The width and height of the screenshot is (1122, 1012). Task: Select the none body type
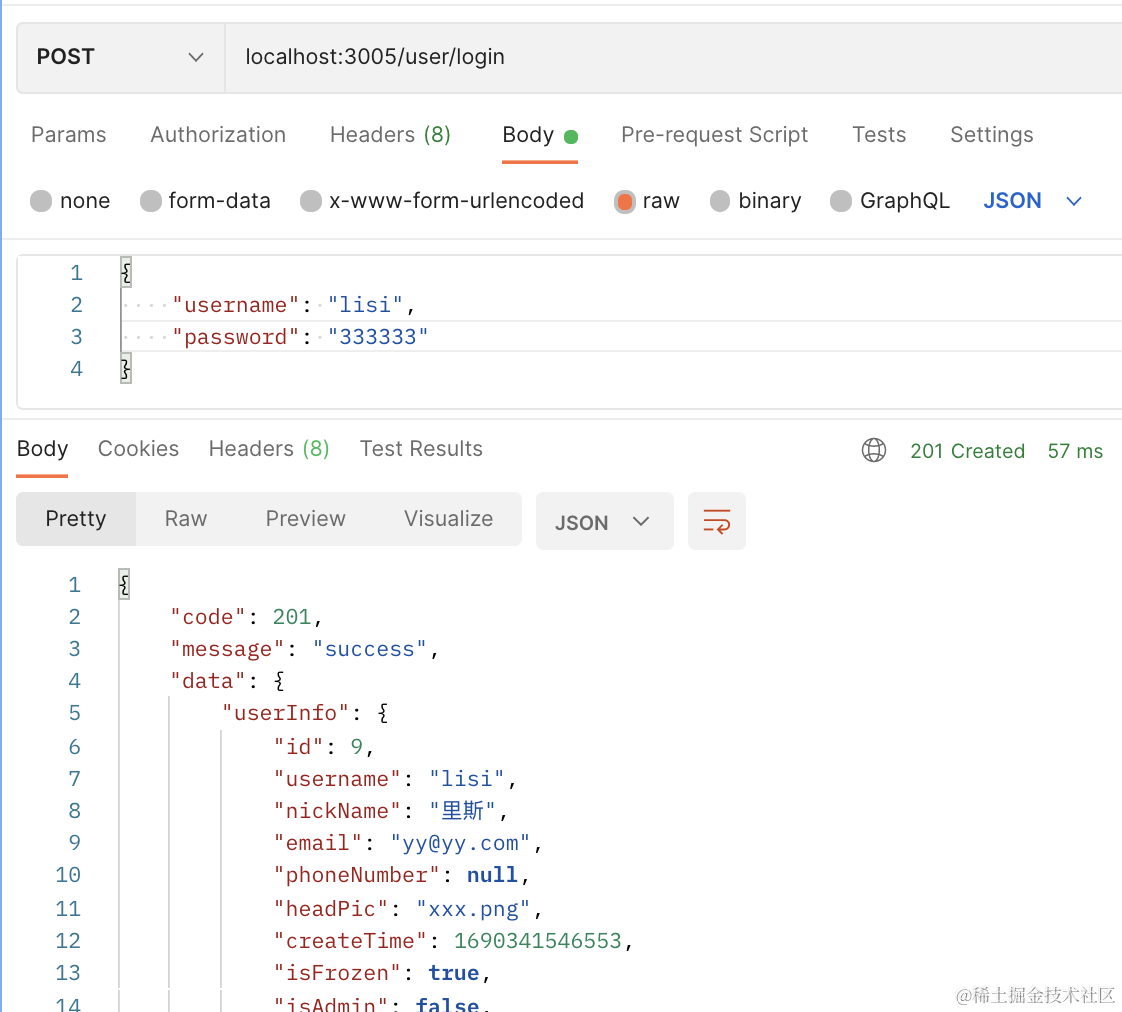[41, 201]
